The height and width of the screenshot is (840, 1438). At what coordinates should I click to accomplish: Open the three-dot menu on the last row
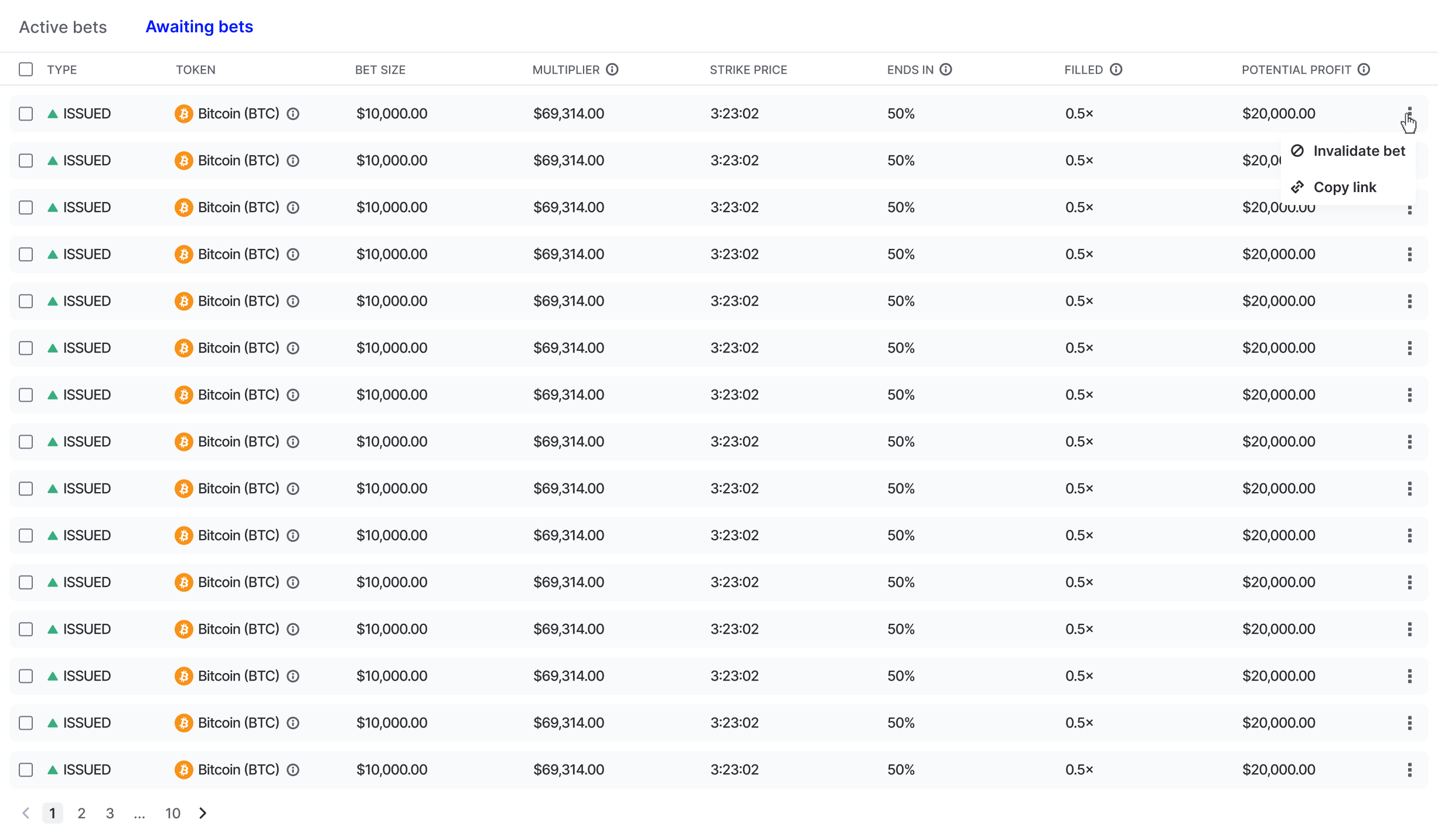point(1409,770)
